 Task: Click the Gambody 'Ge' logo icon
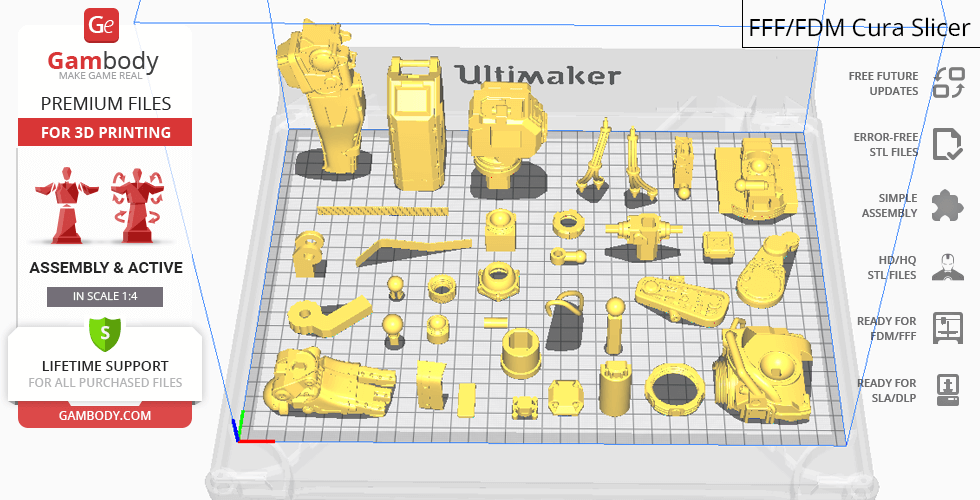[x=104, y=26]
